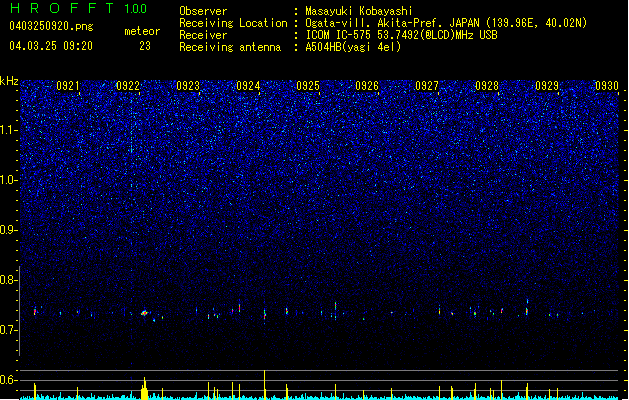Click the date stamp 04.03.25 09:20
629x400 pixels.
pos(51,46)
